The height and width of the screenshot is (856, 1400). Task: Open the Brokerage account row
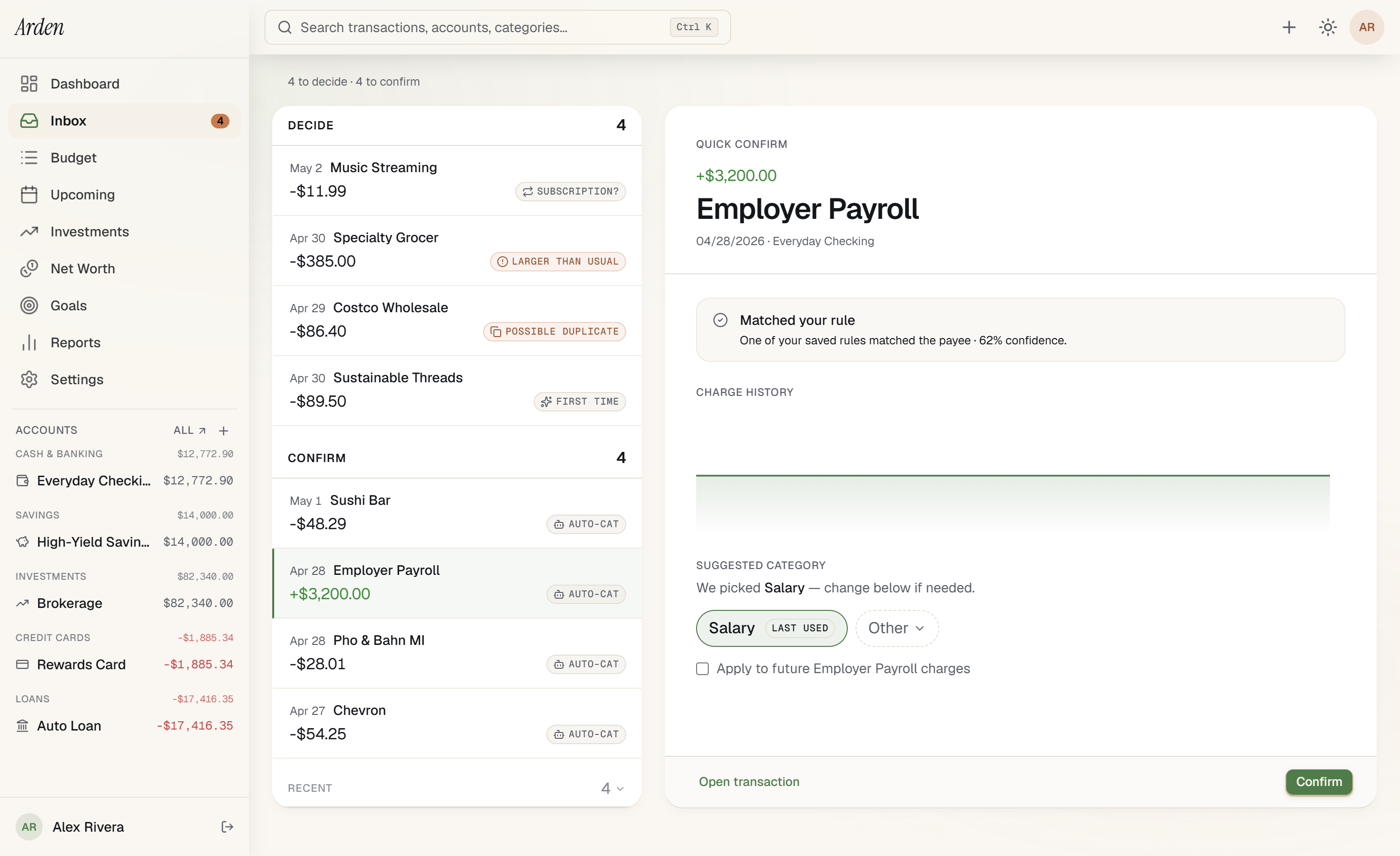[x=124, y=603]
